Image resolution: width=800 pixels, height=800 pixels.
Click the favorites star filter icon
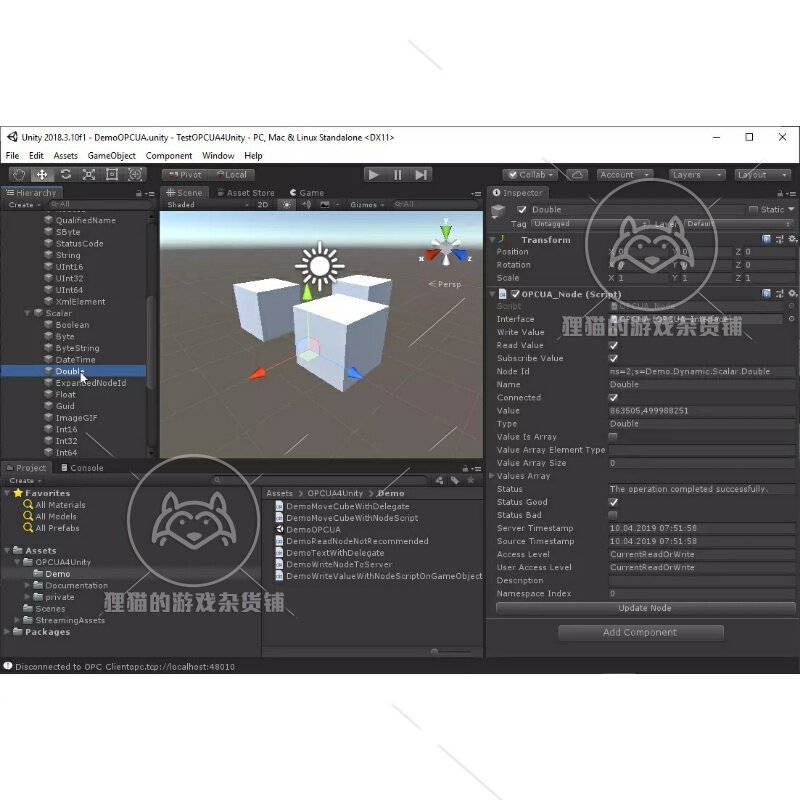(470, 480)
